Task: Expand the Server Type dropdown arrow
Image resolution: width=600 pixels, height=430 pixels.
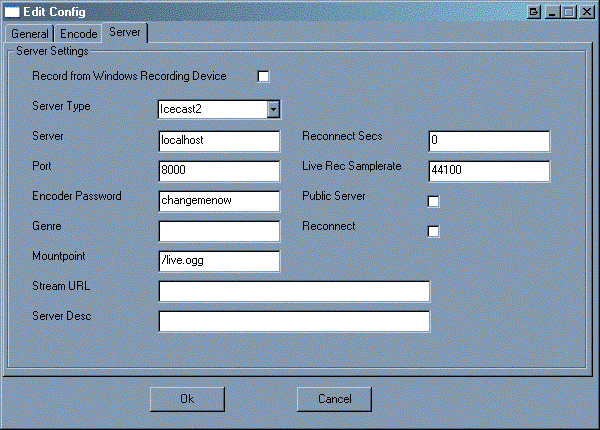Action: [x=272, y=110]
